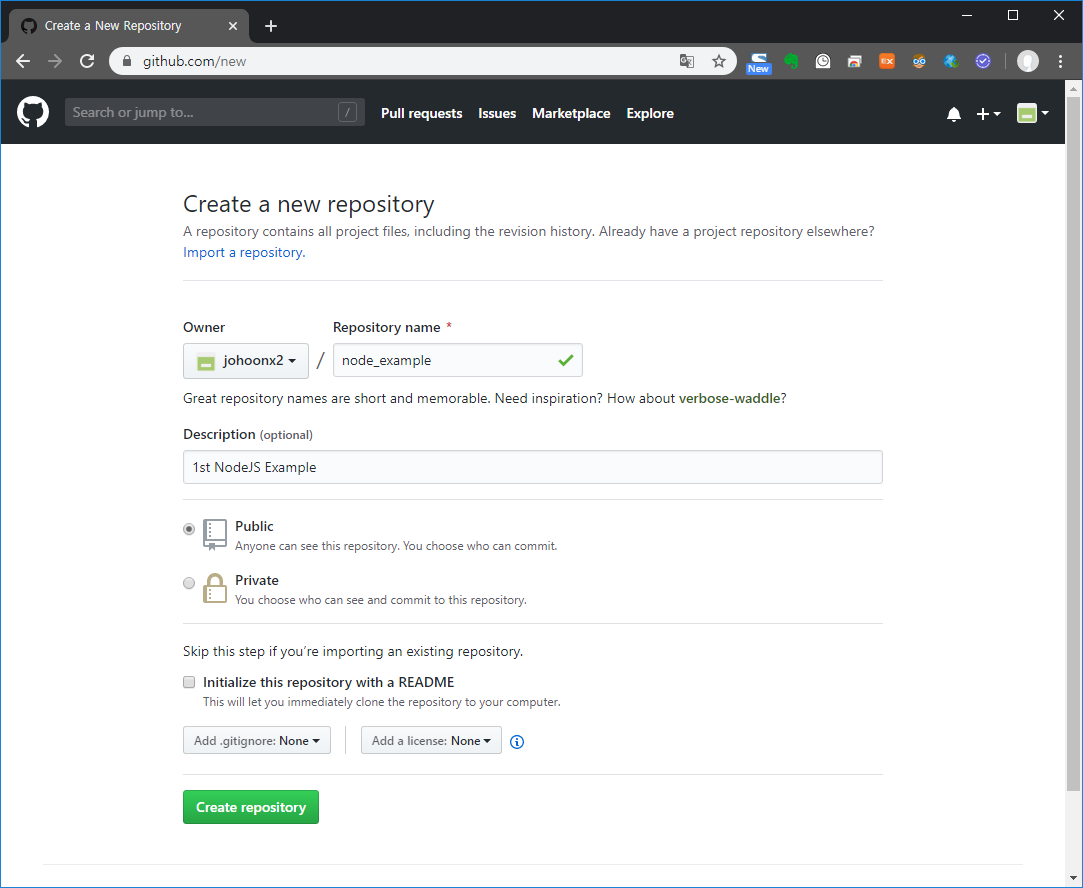Click the 'Private' label text
The width and height of the screenshot is (1083, 888).
click(256, 580)
